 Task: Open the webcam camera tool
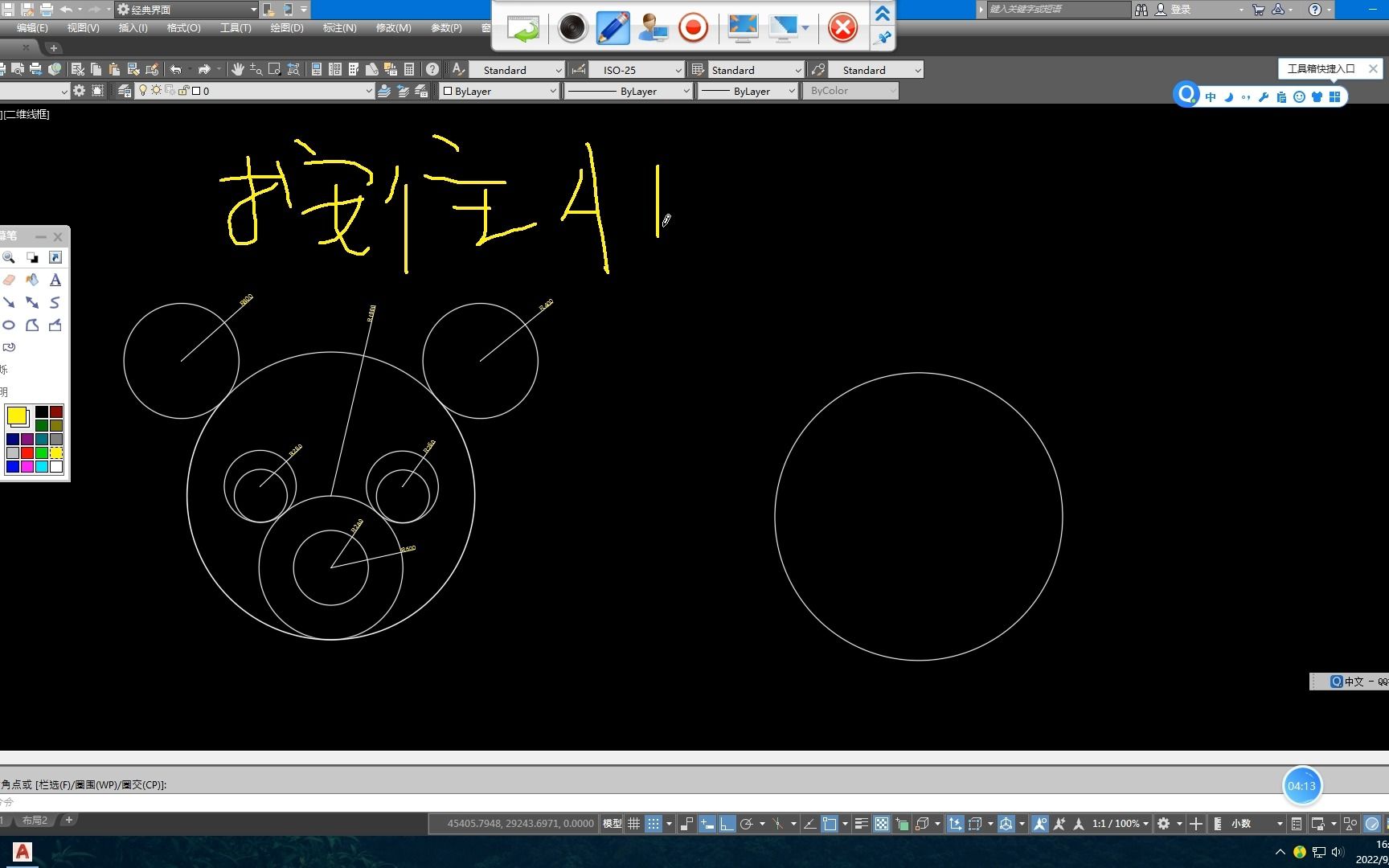pos(572,28)
